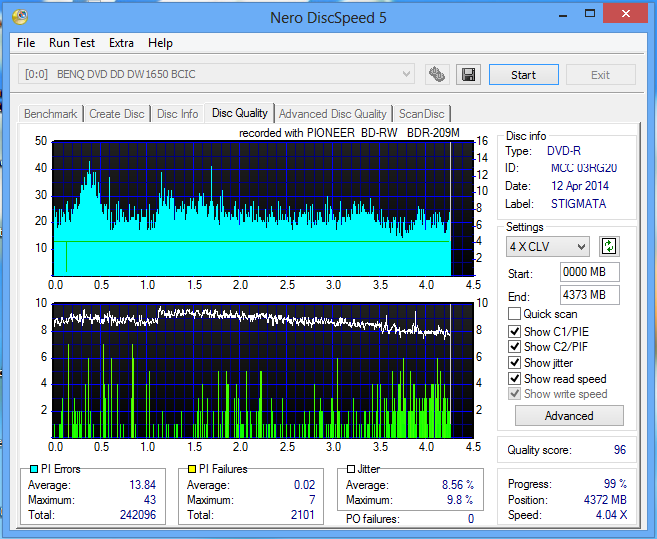Switch to the ScanDisc tab
This screenshot has width=657, height=539.
[422, 114]
